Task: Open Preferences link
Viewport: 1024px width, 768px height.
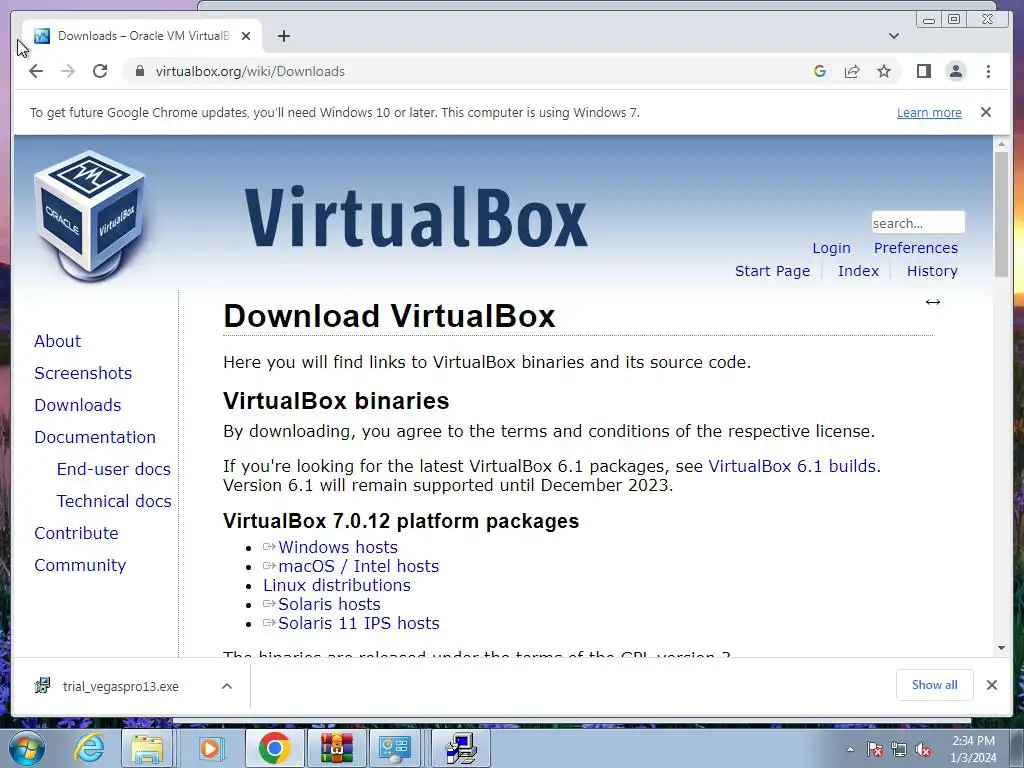Action: click(x=916, y=248)
